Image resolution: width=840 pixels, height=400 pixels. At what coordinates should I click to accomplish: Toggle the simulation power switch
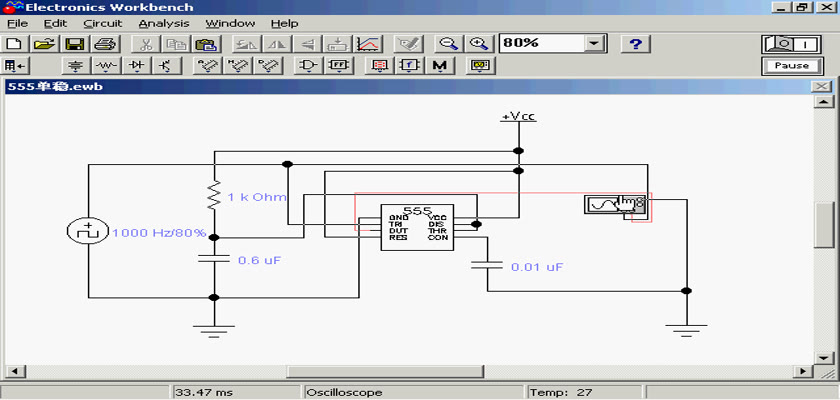[x=791, y=44]
